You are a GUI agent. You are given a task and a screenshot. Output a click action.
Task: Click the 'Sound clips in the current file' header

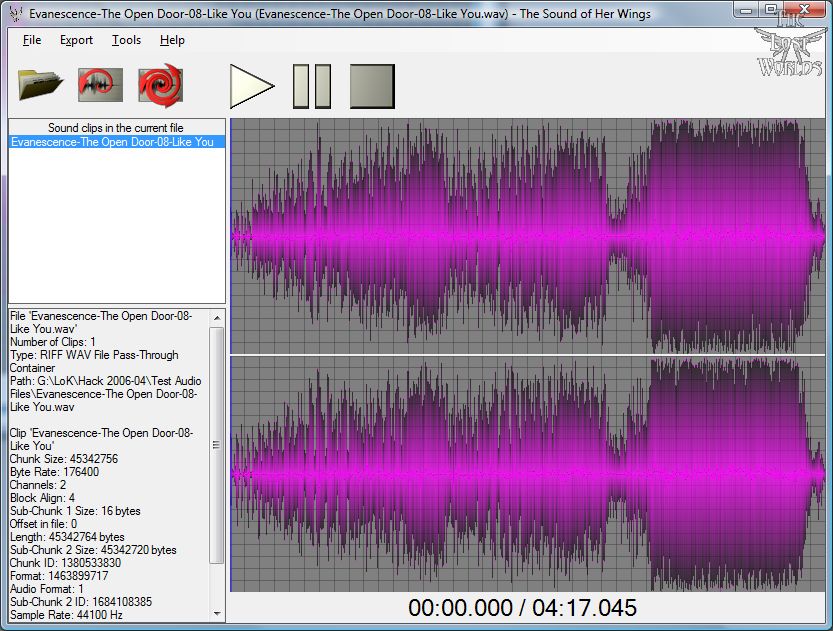point(116,127)
